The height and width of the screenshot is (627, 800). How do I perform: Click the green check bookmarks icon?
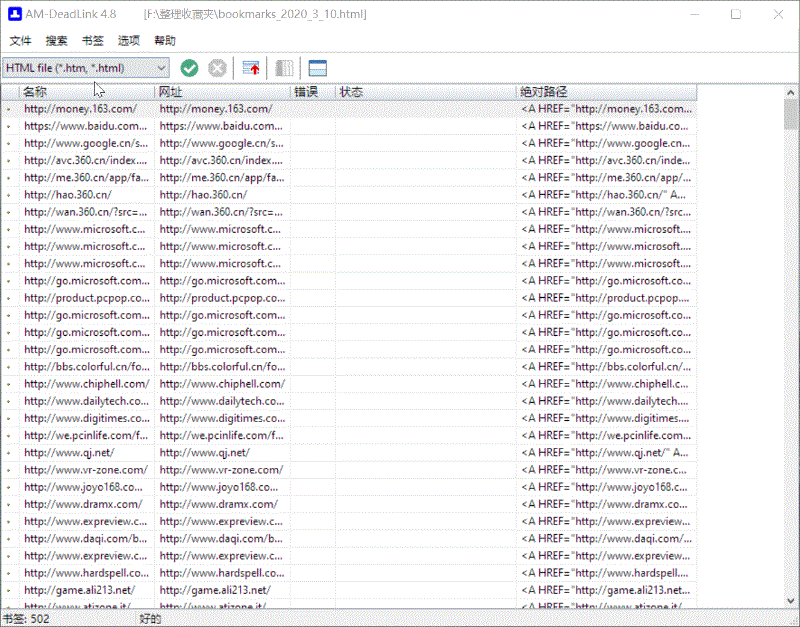(x=189, y=68)
